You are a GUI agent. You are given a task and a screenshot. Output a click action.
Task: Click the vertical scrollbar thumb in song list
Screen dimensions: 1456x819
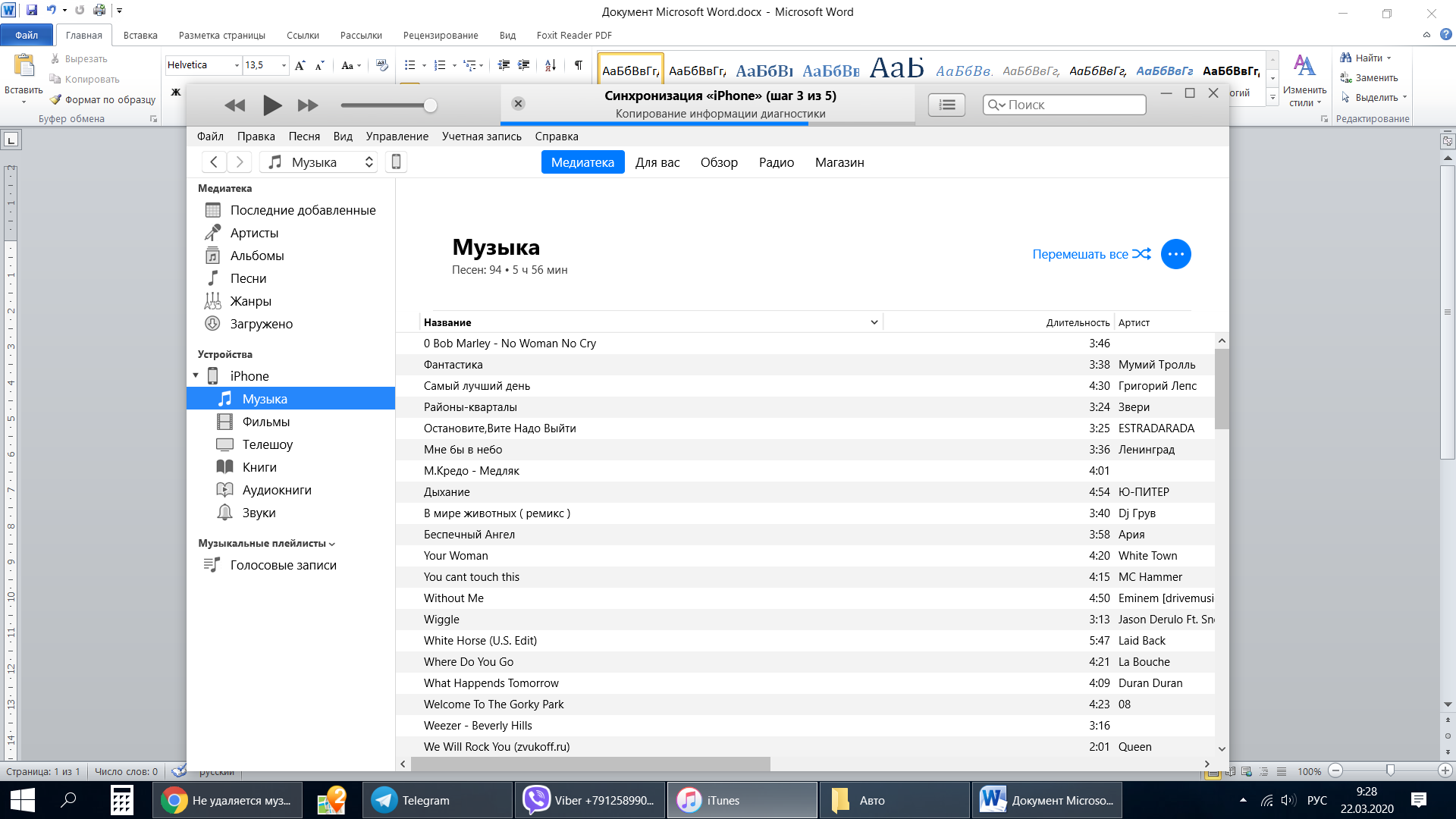[1221, 389]
